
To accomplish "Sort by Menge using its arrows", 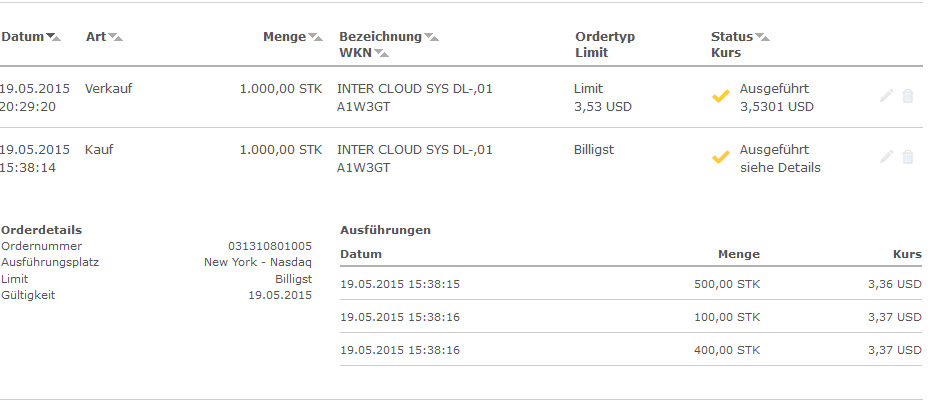I will [x=316, y=38].
